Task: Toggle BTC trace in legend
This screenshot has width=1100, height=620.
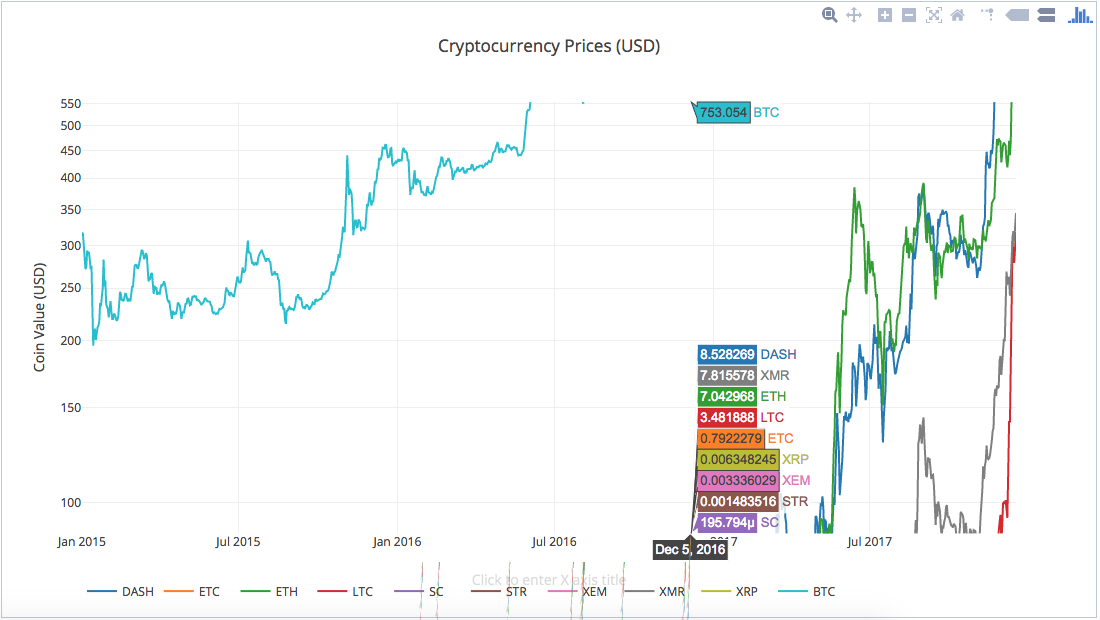Action: [x=807, y=592]
